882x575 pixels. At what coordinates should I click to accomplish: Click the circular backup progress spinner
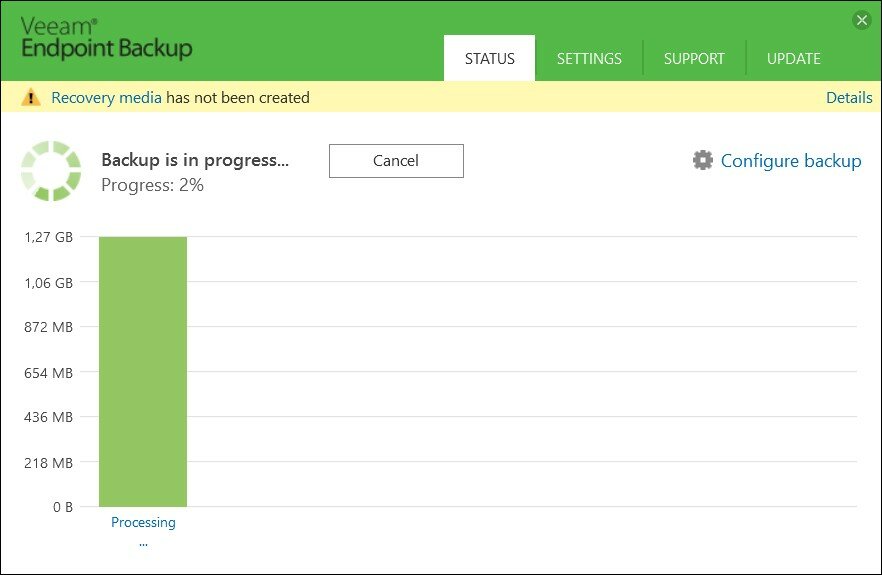[x=51, y=171]
